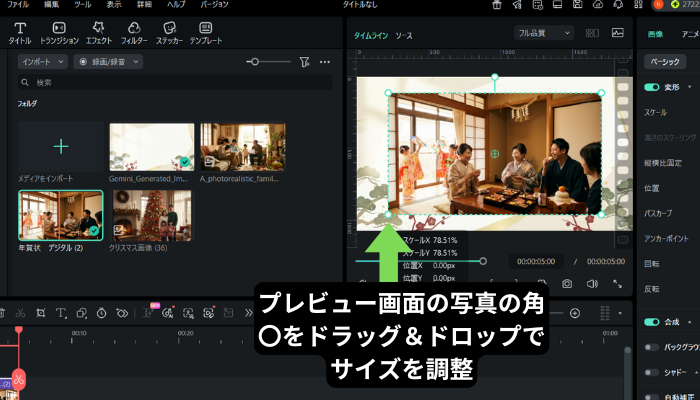Viewport: 700px width, 400px height.
Task: Enable the 自動補正 auto enhance switch
Action: point(652,397)
